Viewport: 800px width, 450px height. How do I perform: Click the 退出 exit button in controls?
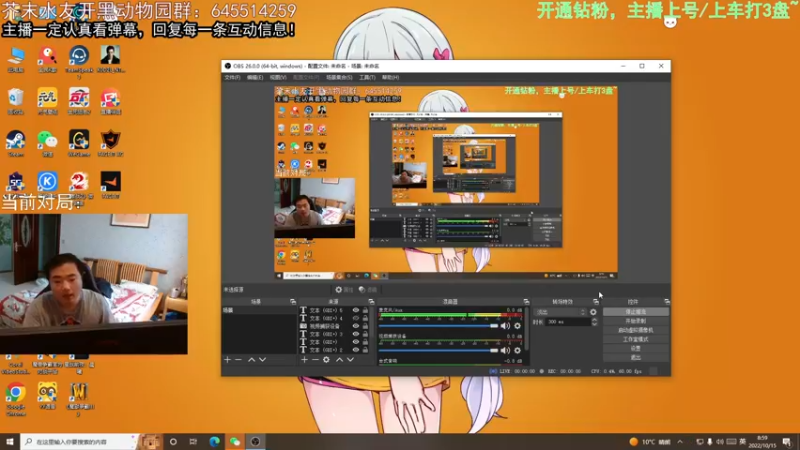point(636,358)
